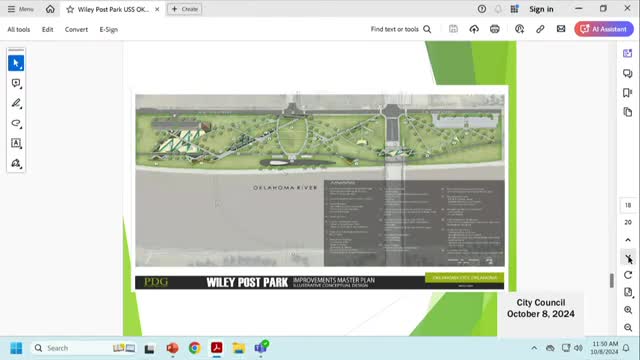Open PowerPoint from the taskbar
This screenshot has height=360, width=640.
pyautogui.click(x=172, y=348)
